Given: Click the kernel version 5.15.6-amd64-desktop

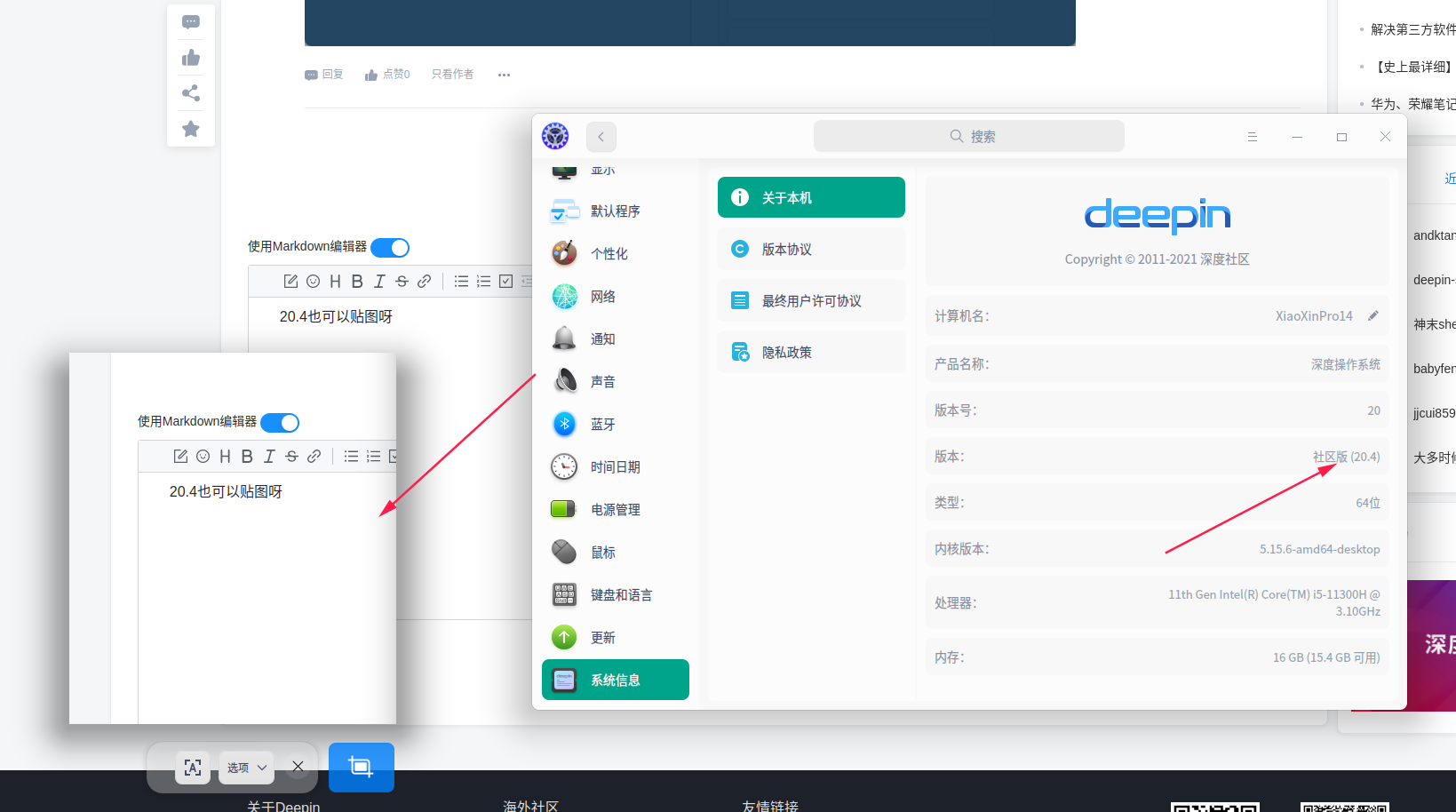Looking at the screenshot, I should pyautogui.click(x=1319, y=549).
